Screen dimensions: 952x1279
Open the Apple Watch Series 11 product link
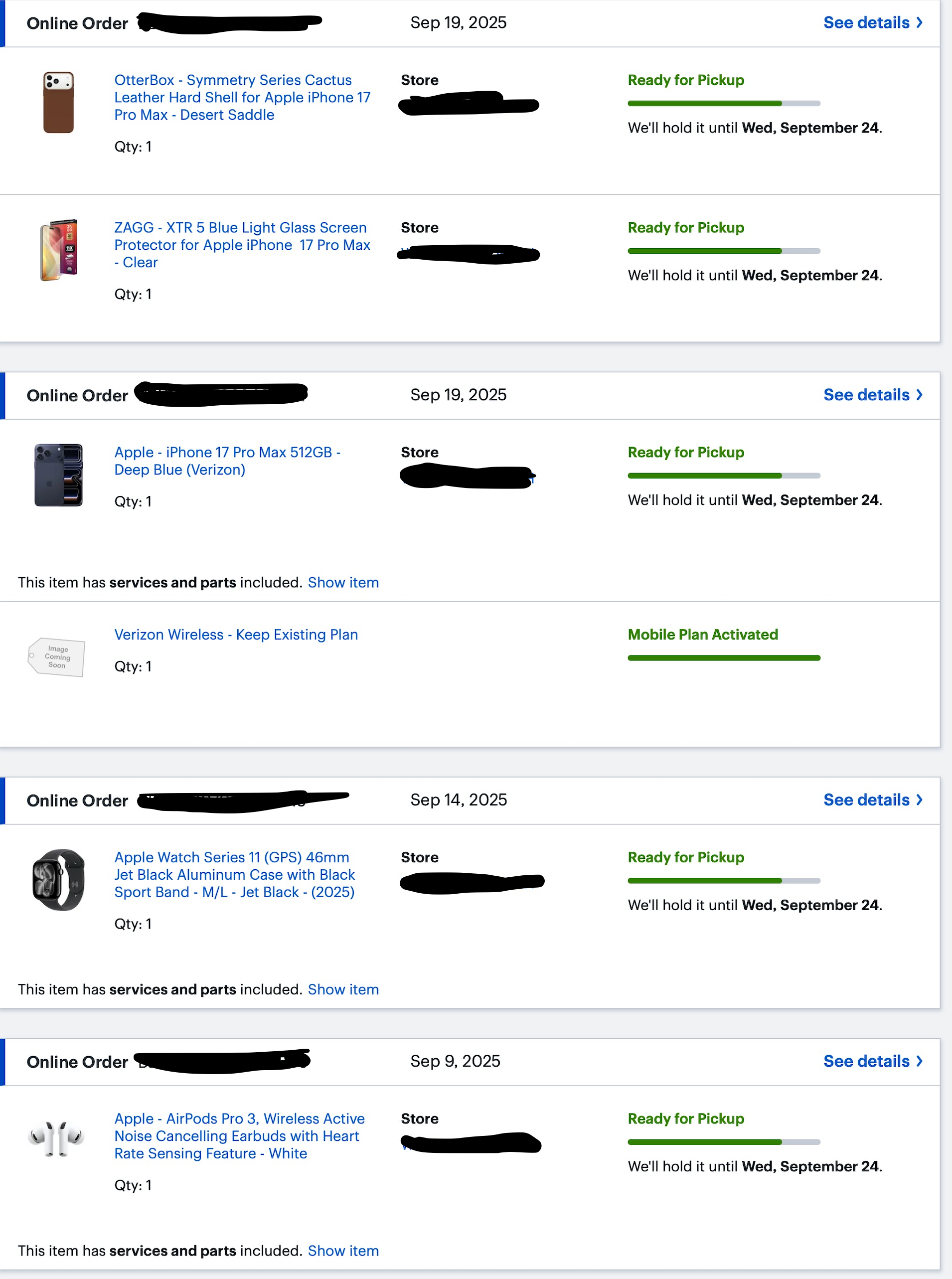pos(235,875)
